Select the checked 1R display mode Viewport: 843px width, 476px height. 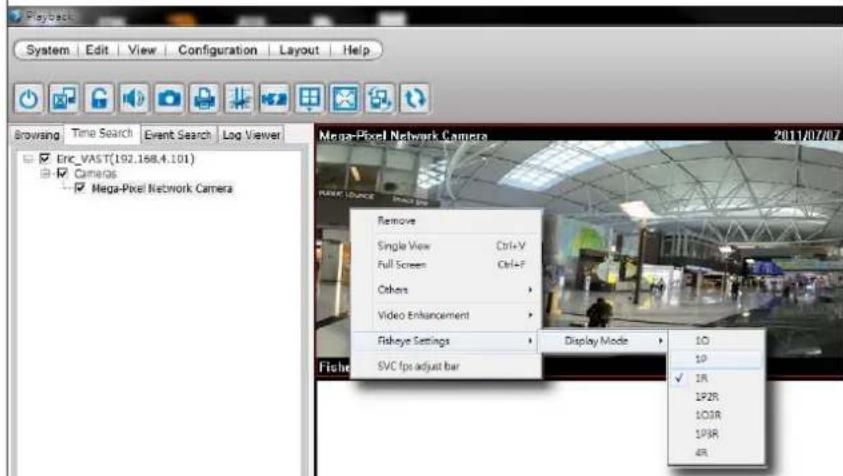click(716, 378)
